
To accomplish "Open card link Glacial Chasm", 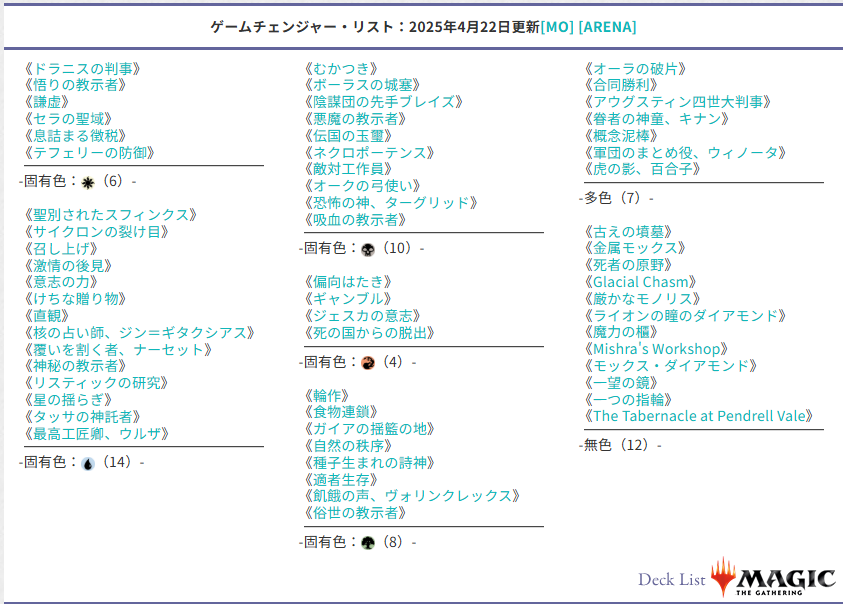I will pos(641,282).
